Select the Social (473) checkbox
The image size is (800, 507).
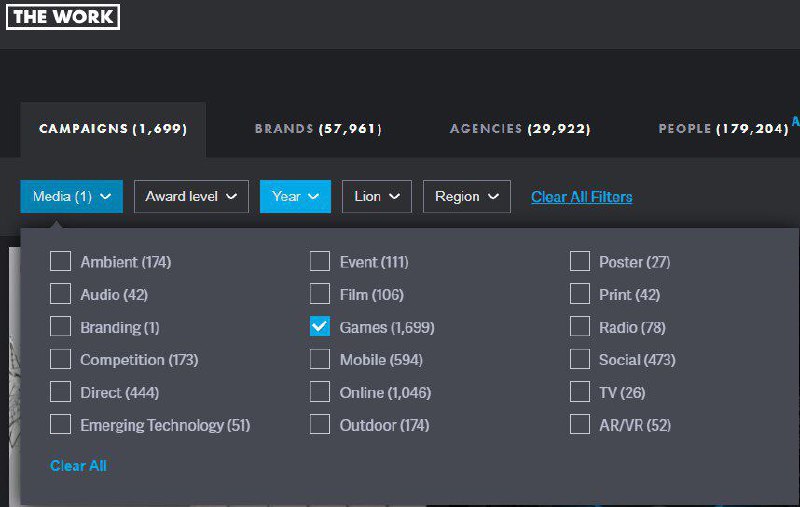click(x=580, y=359)
